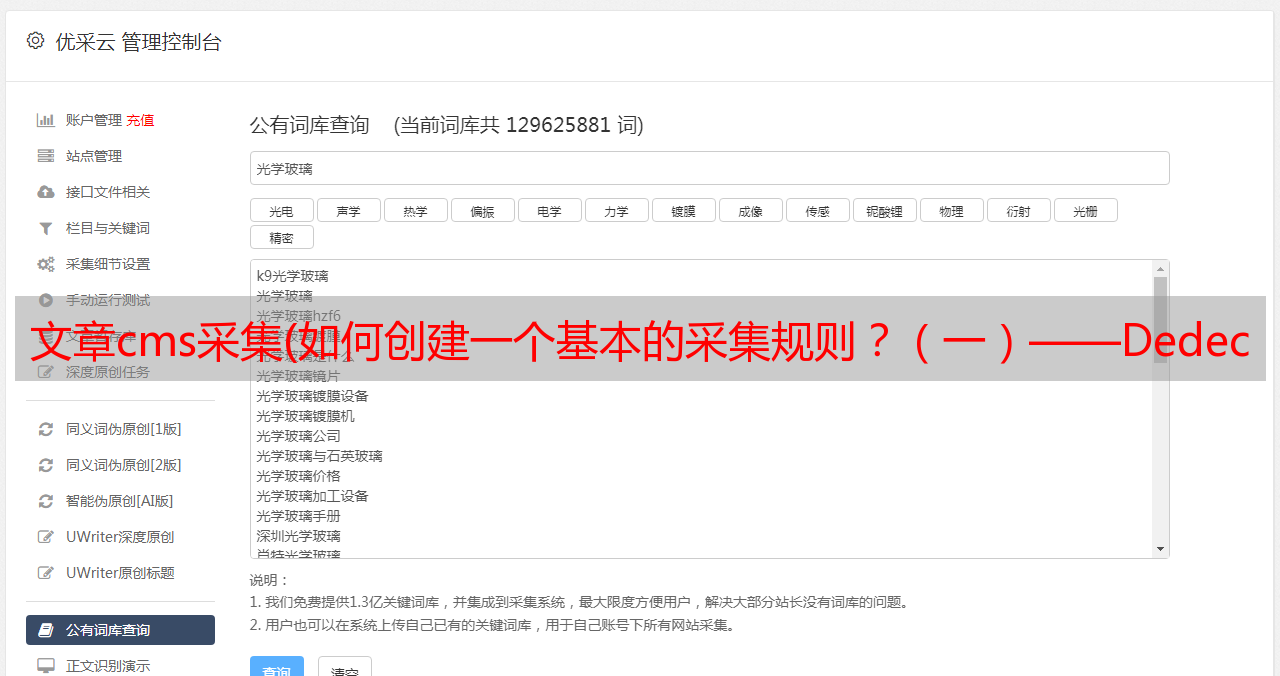Click the 光电 tag button
The height and width of the screenshot is (676, 1280).
pyautogui.click(x=281, y=210)
